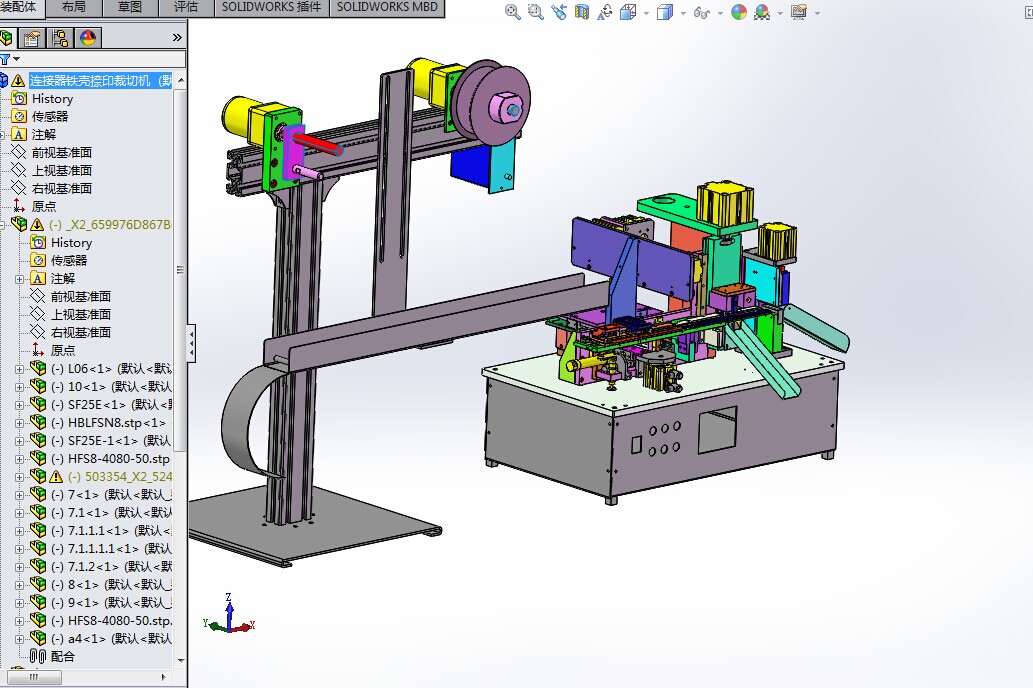The height and width of the screenshot is (688, 1033).
Task: Expand the SF25E<1> component node
Action: 19,405
